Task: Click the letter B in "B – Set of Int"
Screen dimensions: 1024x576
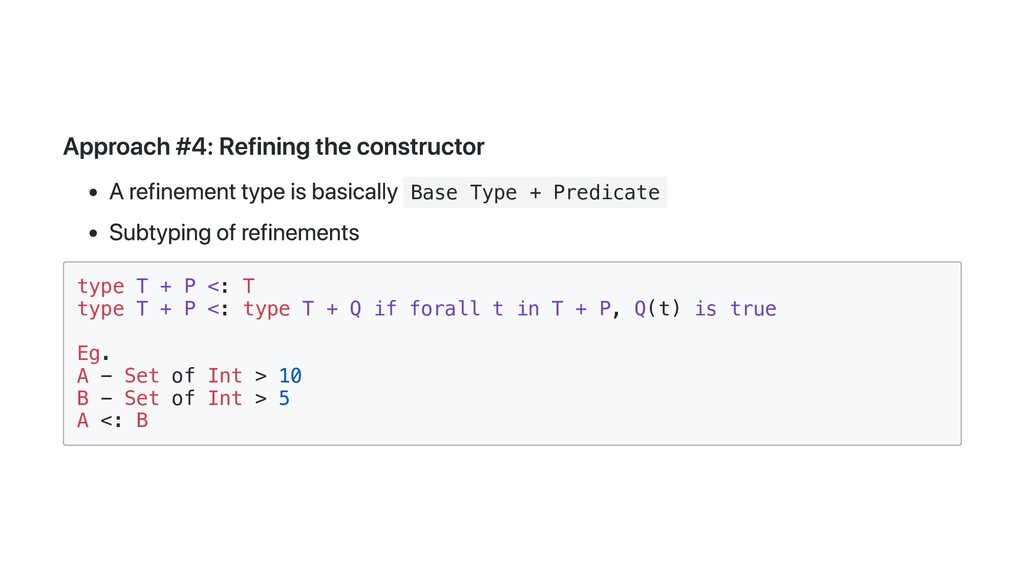Action: point(83,398)
